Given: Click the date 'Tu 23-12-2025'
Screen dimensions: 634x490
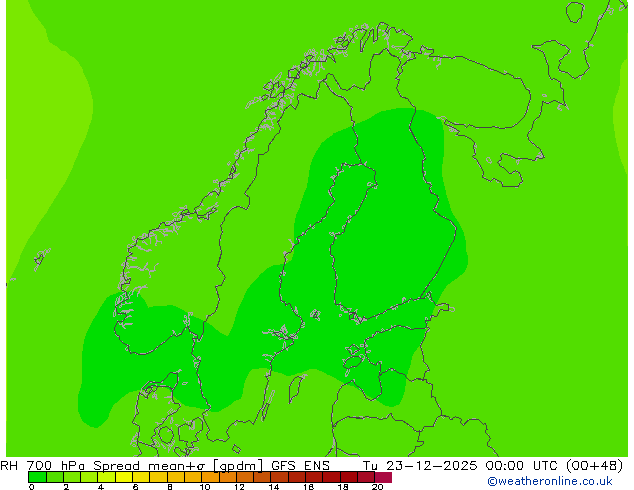Looking at the screenshot, I should pos(420,466).
